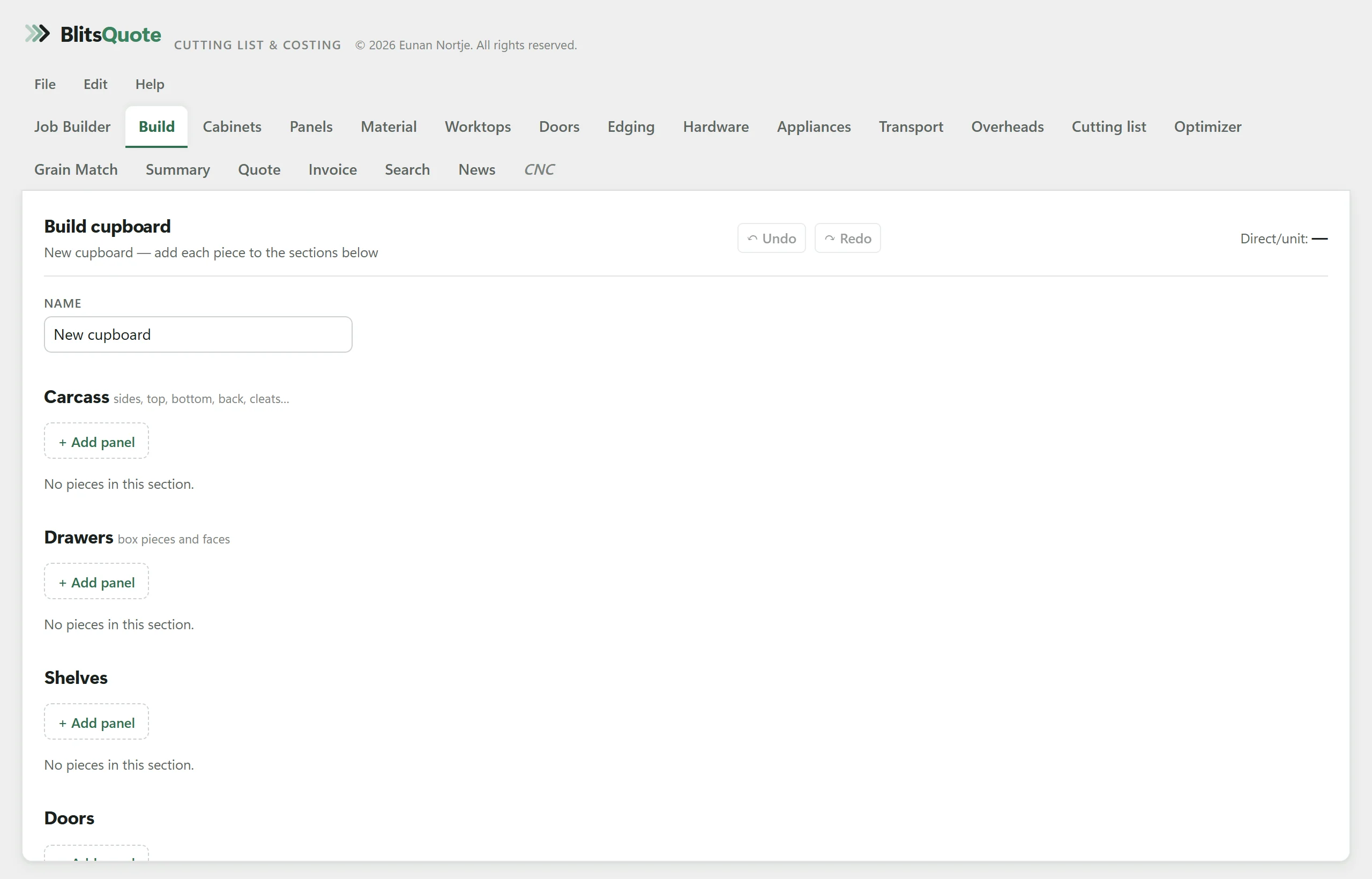Go to the Doors tab
This screenshot has width=1372, height=879.
(559, 126)
